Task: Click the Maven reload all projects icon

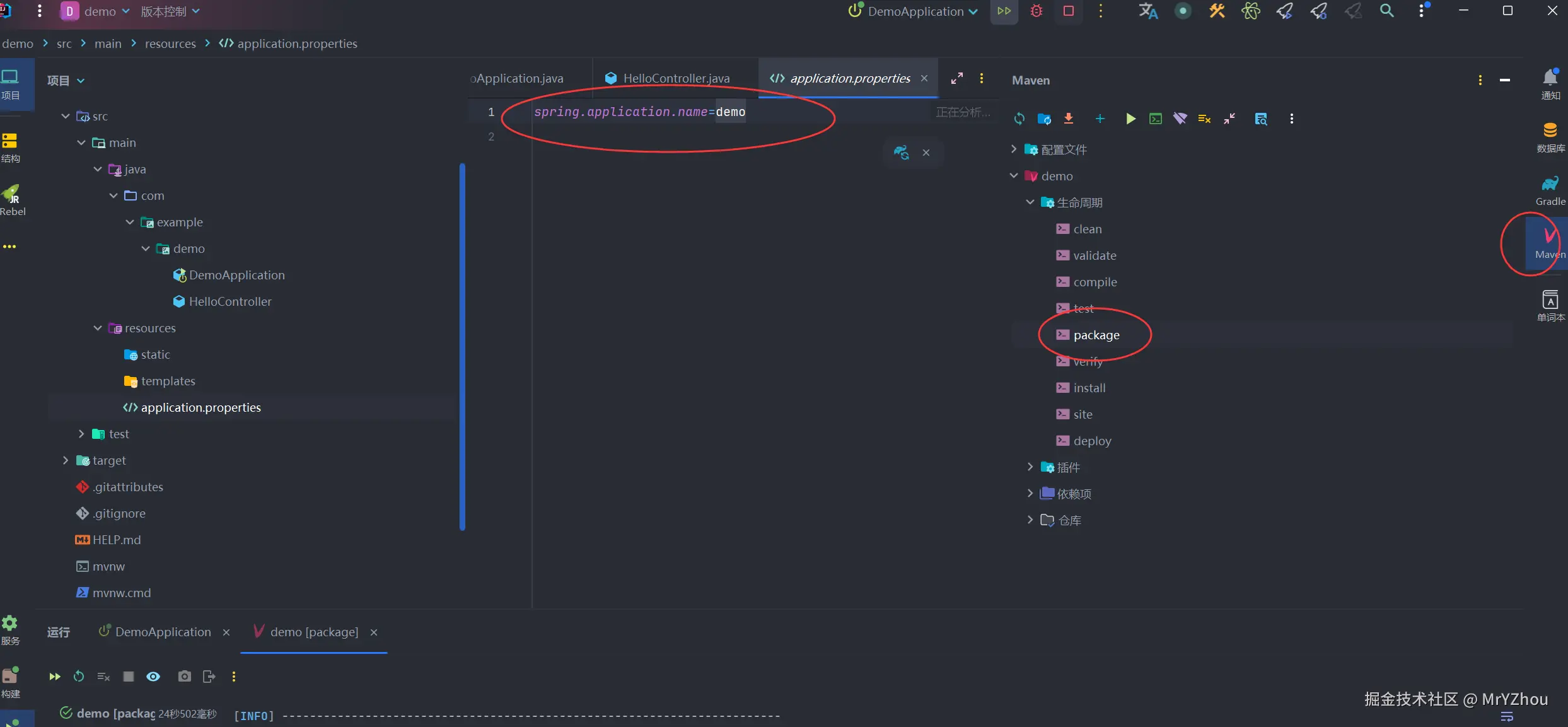Action: (1019, 119)
